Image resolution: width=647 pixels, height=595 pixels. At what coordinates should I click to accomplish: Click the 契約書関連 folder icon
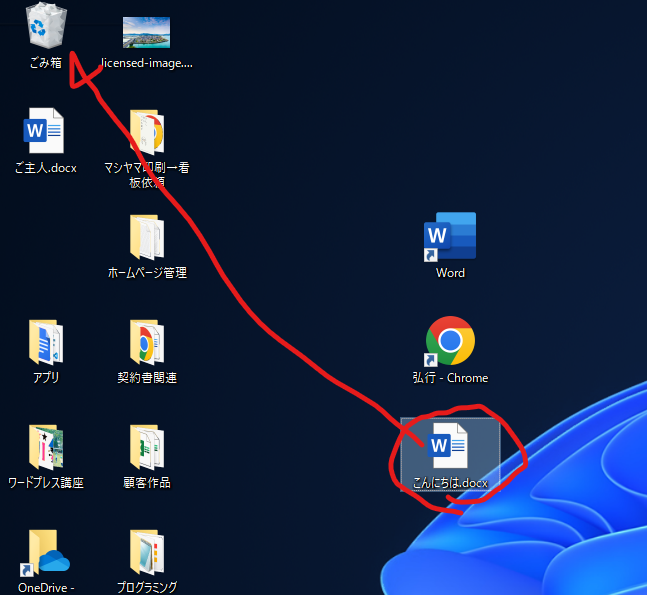click(x=146, y=342)
